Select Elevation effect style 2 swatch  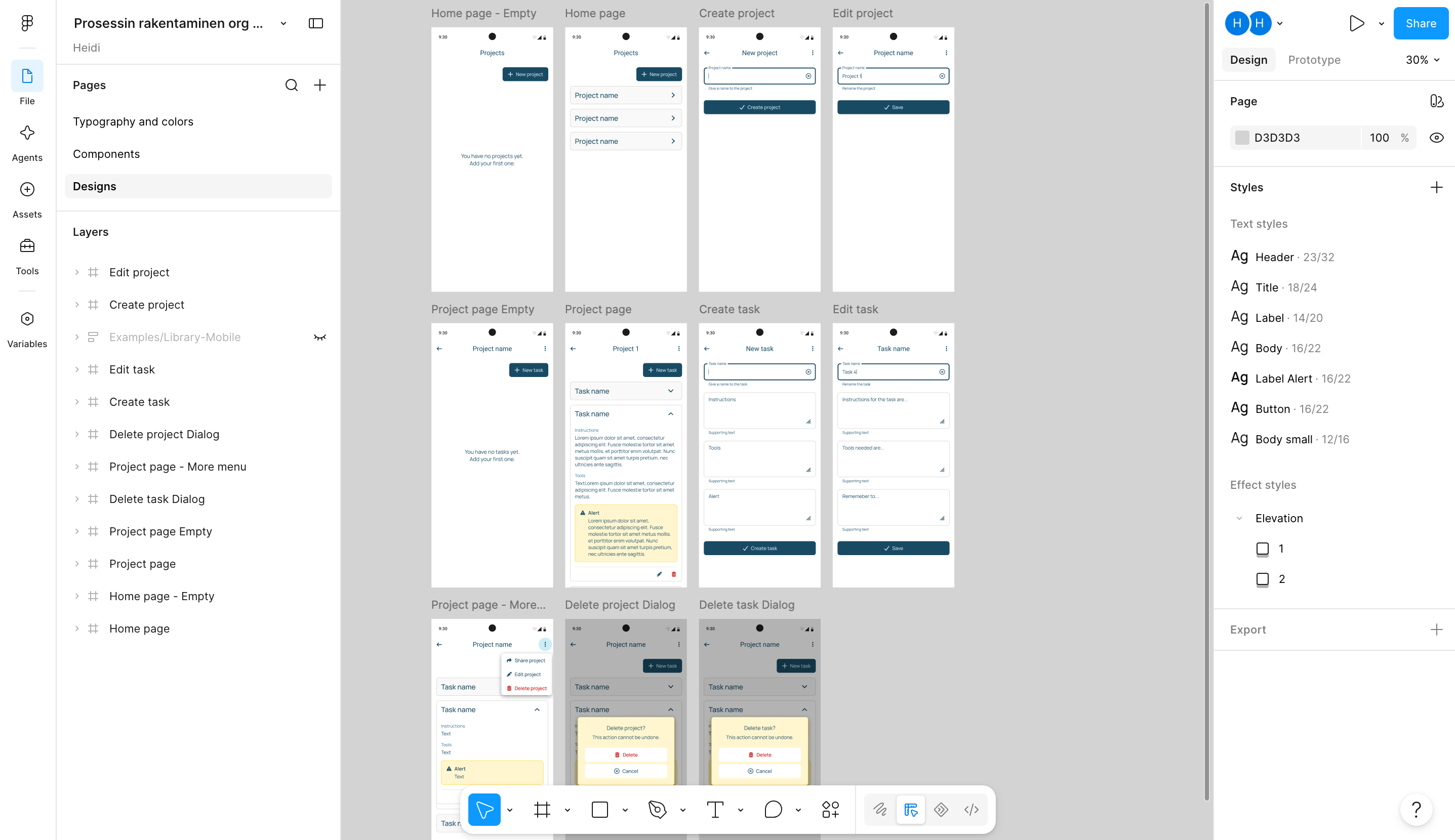click(1262, 579)
